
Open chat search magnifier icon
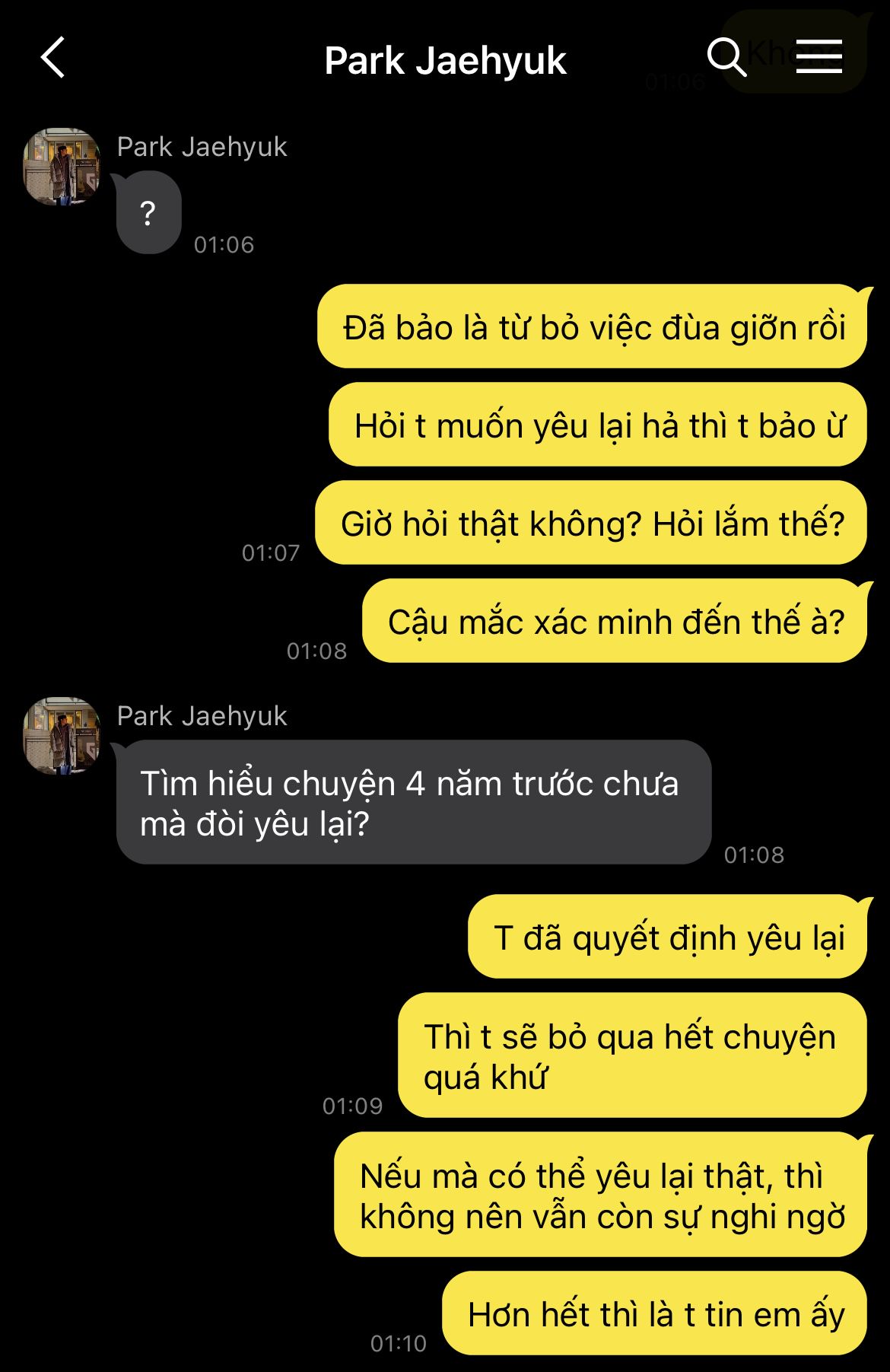tap(726, 57)
